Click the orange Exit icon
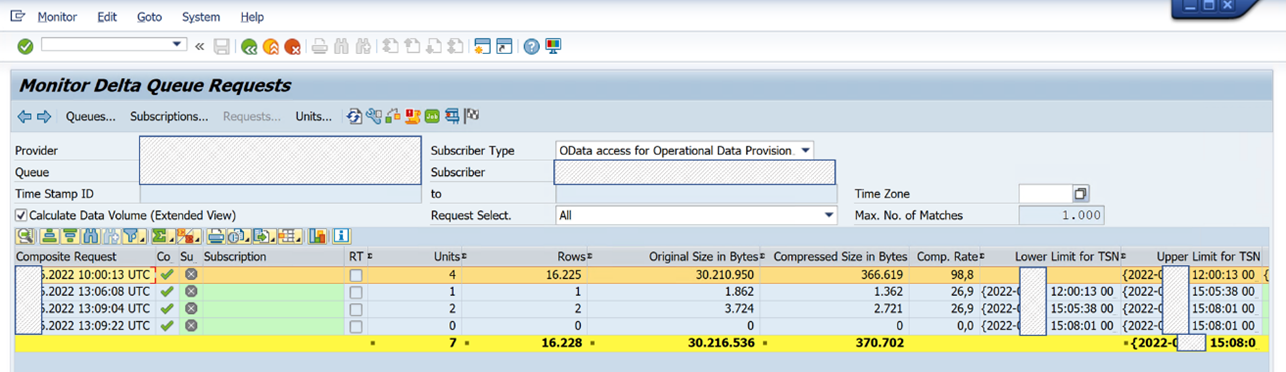The width and height of the screenshot is (1286, 372). [x=270, y=46]
